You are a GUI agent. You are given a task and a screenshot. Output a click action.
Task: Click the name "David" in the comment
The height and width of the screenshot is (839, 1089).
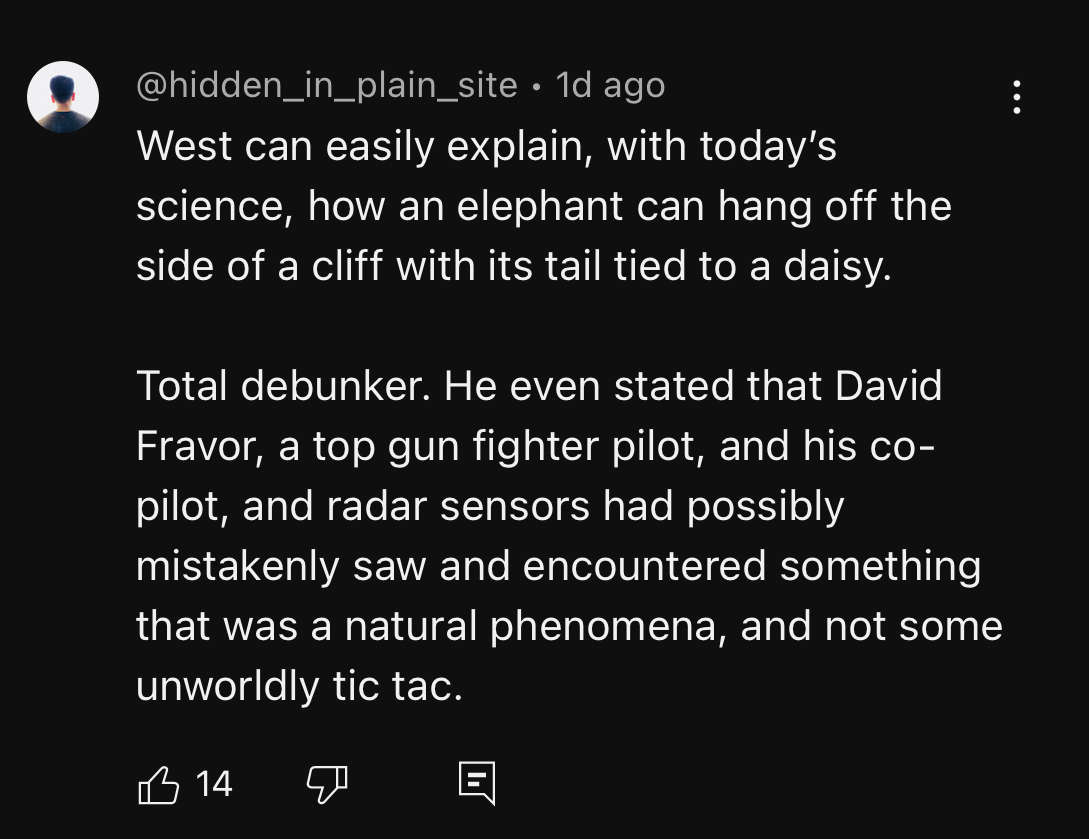[x=889, y=386]
